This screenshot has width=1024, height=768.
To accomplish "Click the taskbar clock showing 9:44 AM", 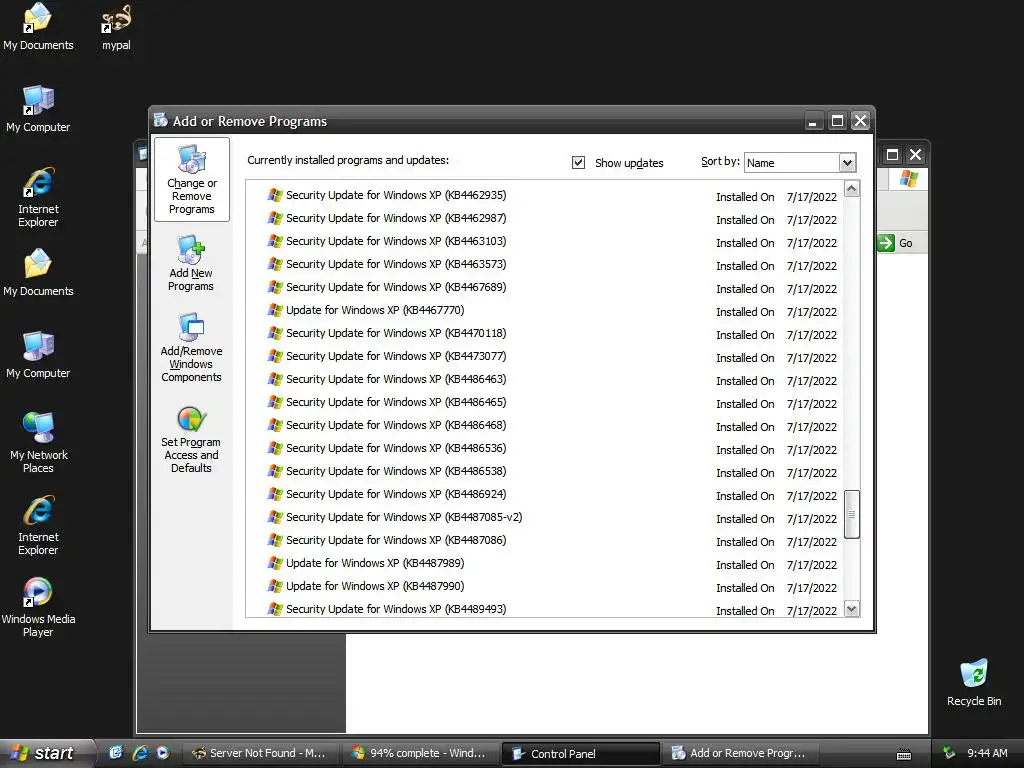I will 987,753.
